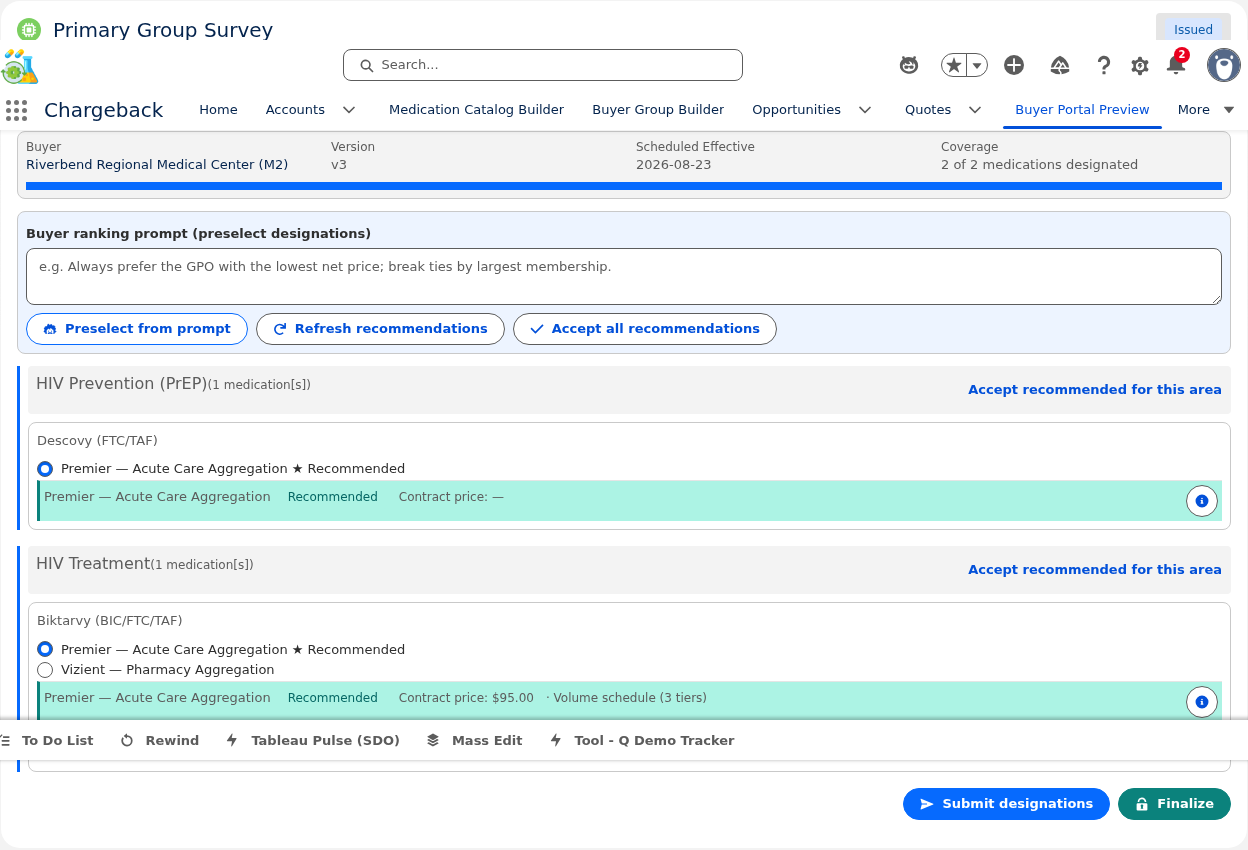Select the Buyer Portal Preview tab
Viewport: 1248px width, 850px height.
1082,110
